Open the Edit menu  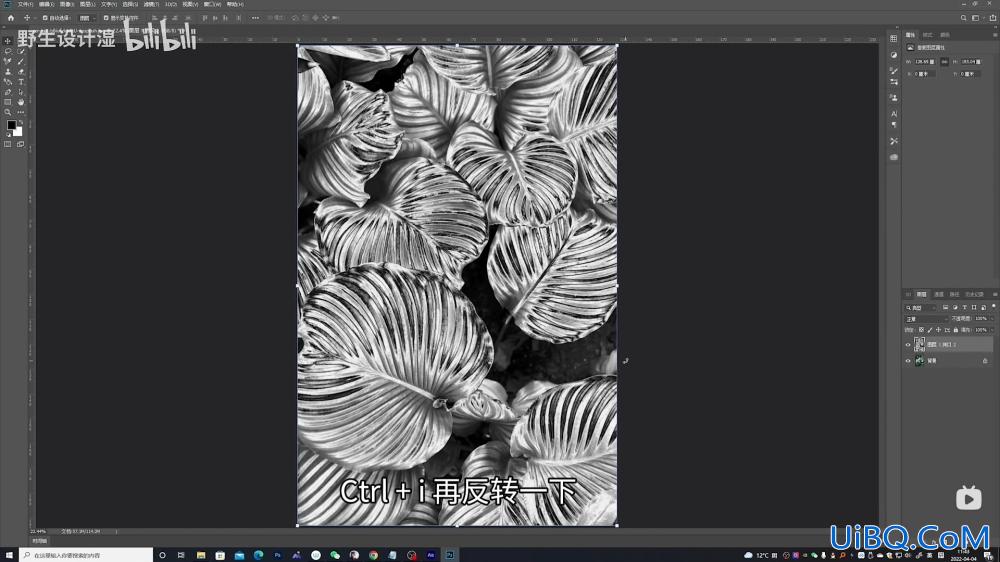click(x=46, y=4)
